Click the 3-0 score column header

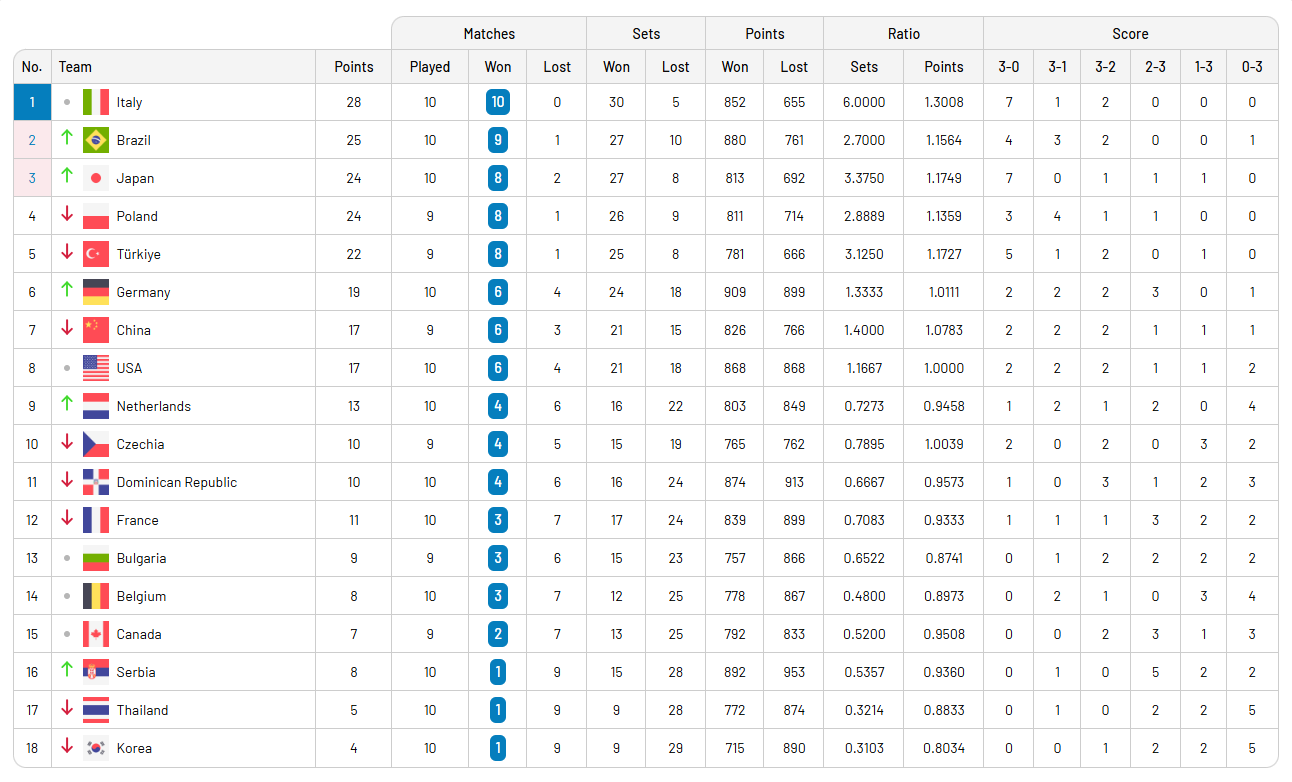tap(1008, 67)
